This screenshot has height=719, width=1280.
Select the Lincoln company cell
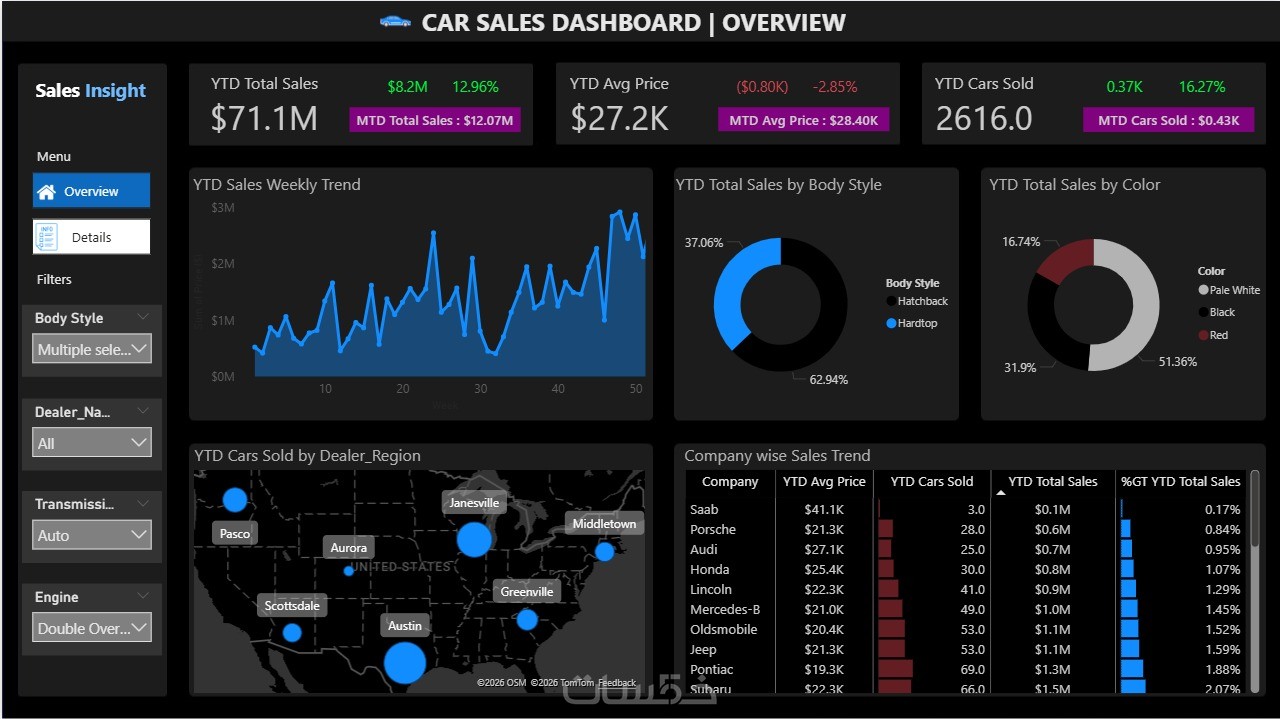(x=711, y=589)
